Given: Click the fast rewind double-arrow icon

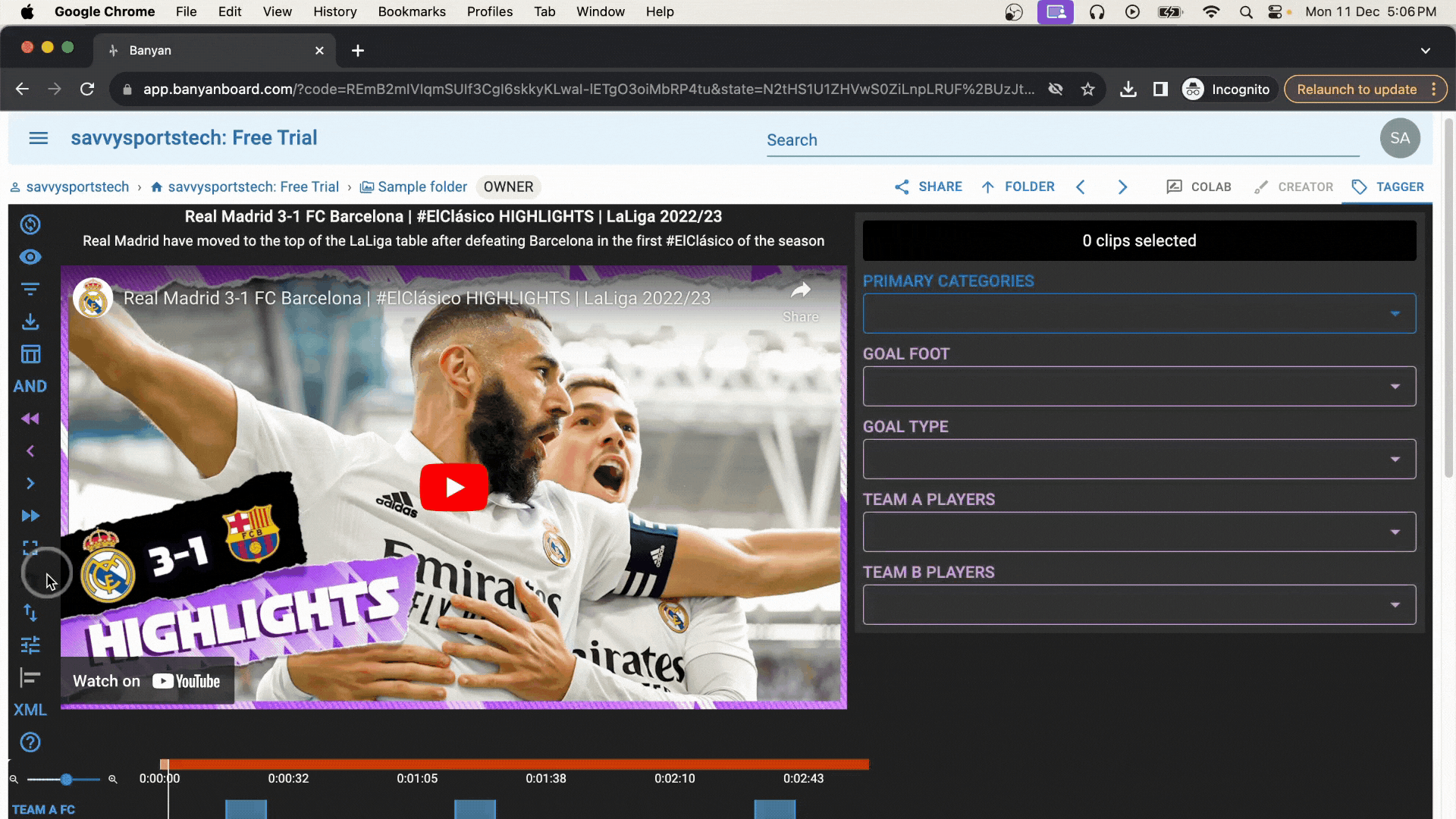Looking at the screenshot, I should tap(30, 419).
